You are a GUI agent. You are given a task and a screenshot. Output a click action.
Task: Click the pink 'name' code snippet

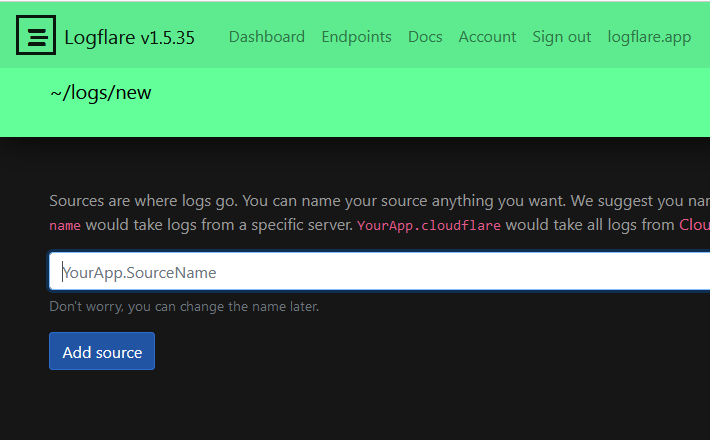click(65, 225)
